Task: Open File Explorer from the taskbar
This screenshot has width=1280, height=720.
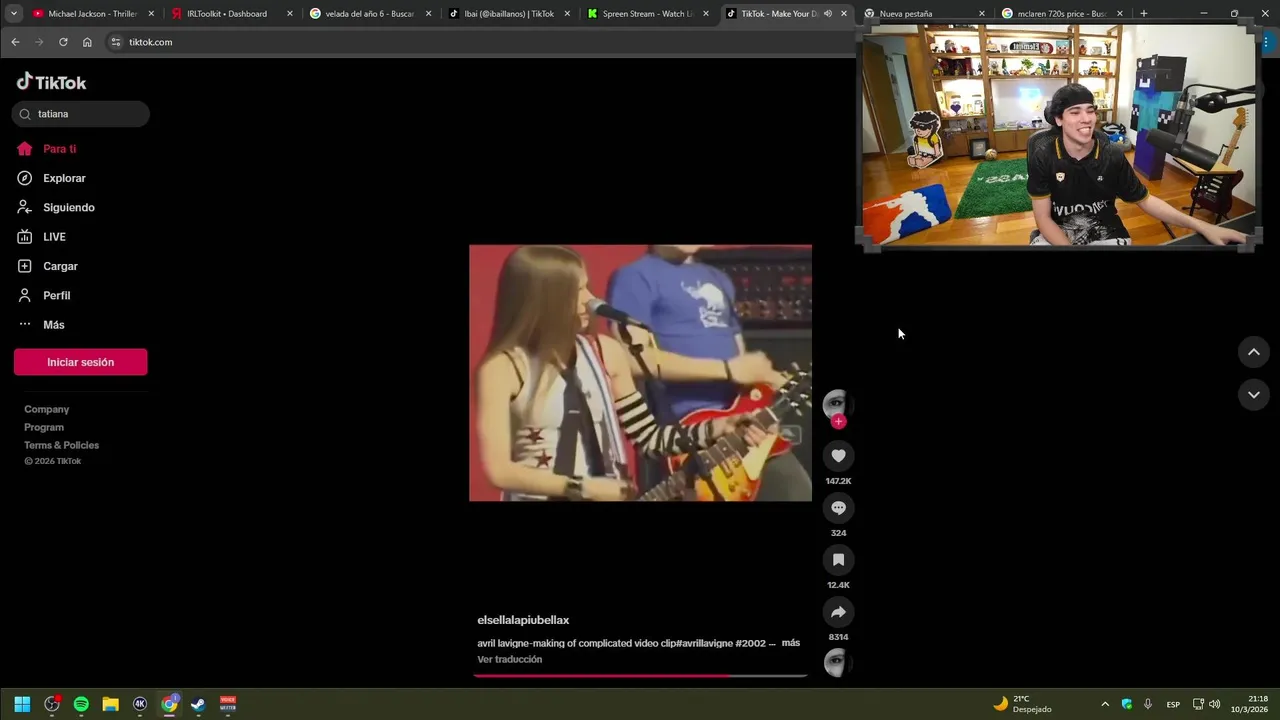Action: tap(110, 704)
